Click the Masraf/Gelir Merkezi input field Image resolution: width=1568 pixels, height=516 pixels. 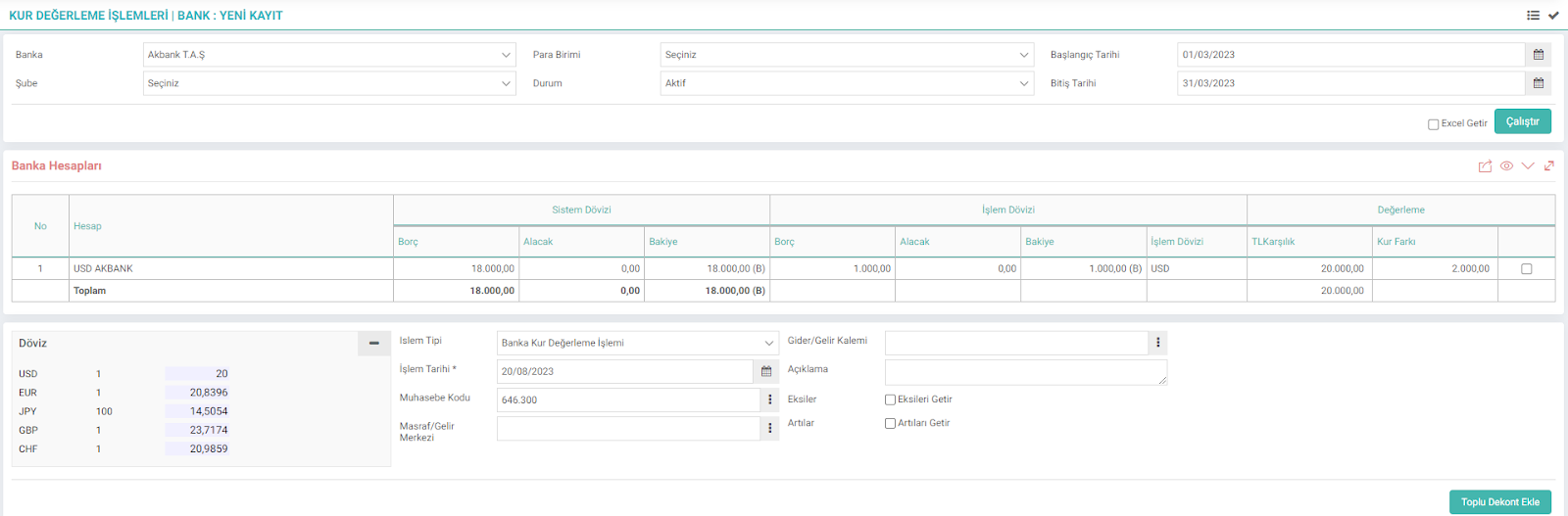[x=628, y=428]
